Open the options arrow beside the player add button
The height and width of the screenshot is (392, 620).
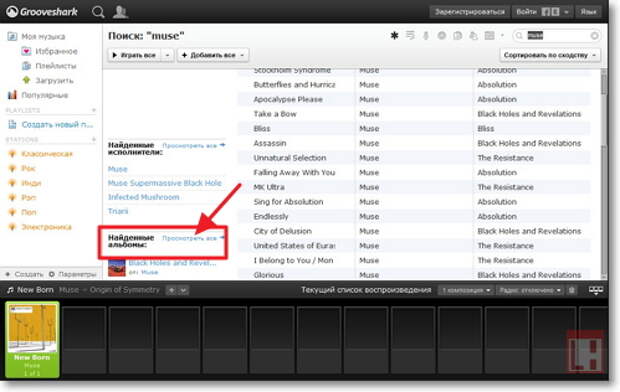(x=183, y=290)
